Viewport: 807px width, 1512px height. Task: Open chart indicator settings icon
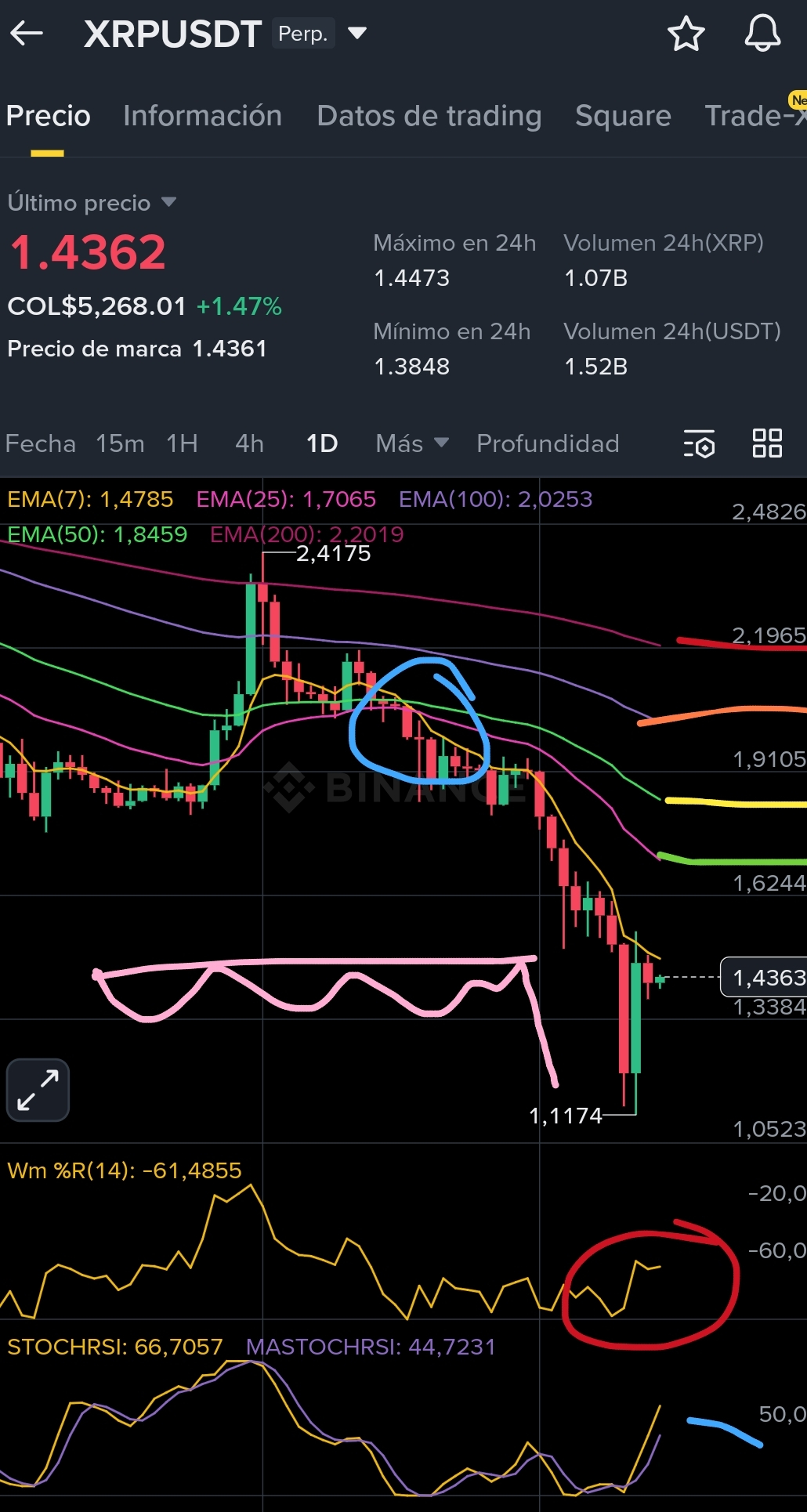pyautogui.click(x=699, y=443)
